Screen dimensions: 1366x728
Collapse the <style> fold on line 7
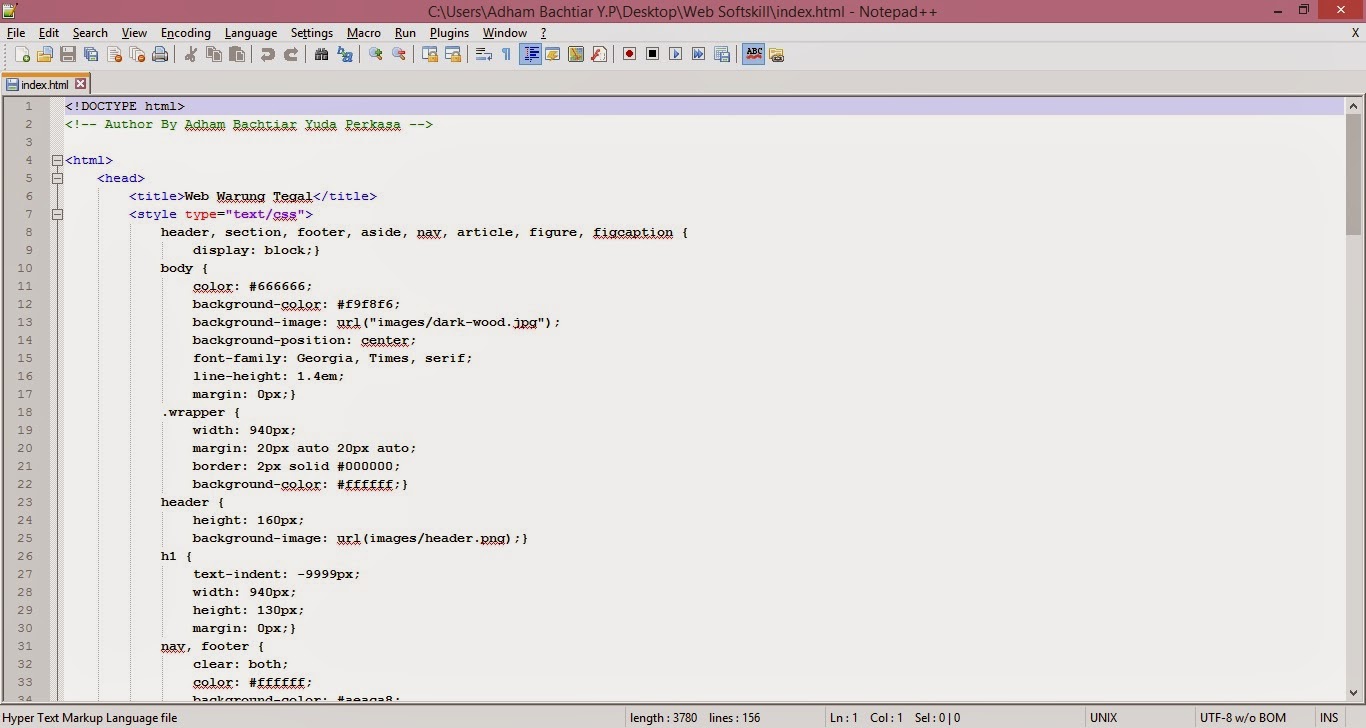pos(57,214)
